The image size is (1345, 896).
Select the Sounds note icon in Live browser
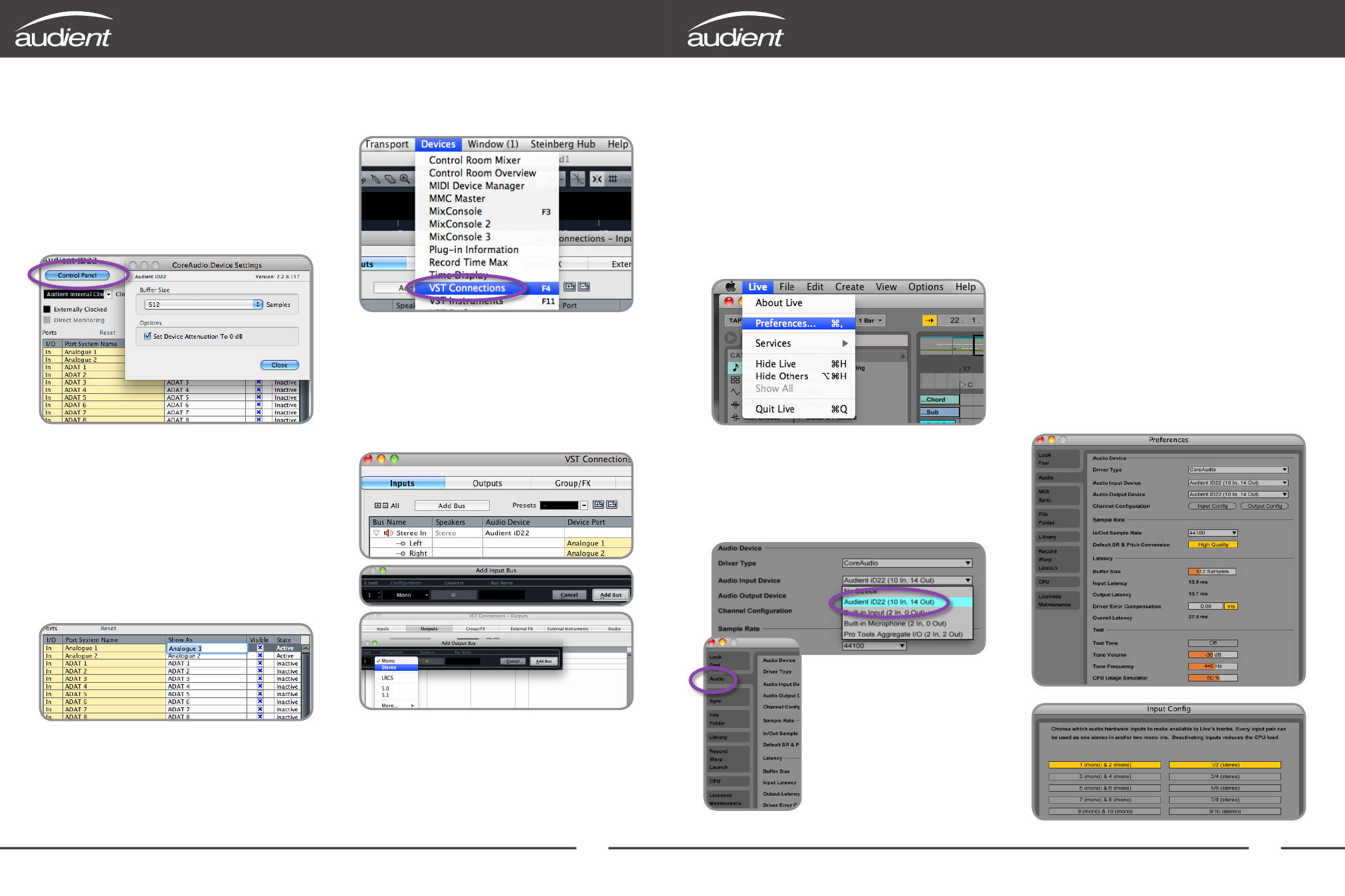tap(736, 367)
